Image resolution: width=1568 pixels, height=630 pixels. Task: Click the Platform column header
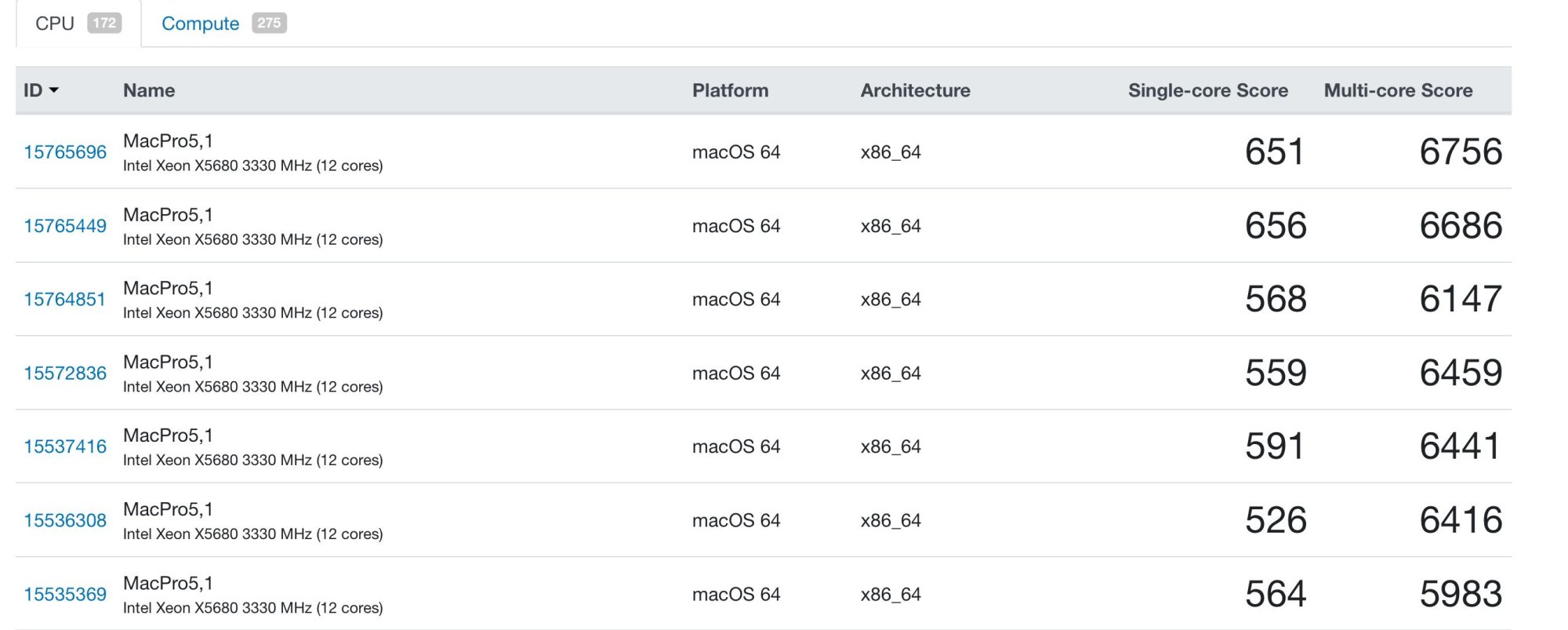[730, 90]
